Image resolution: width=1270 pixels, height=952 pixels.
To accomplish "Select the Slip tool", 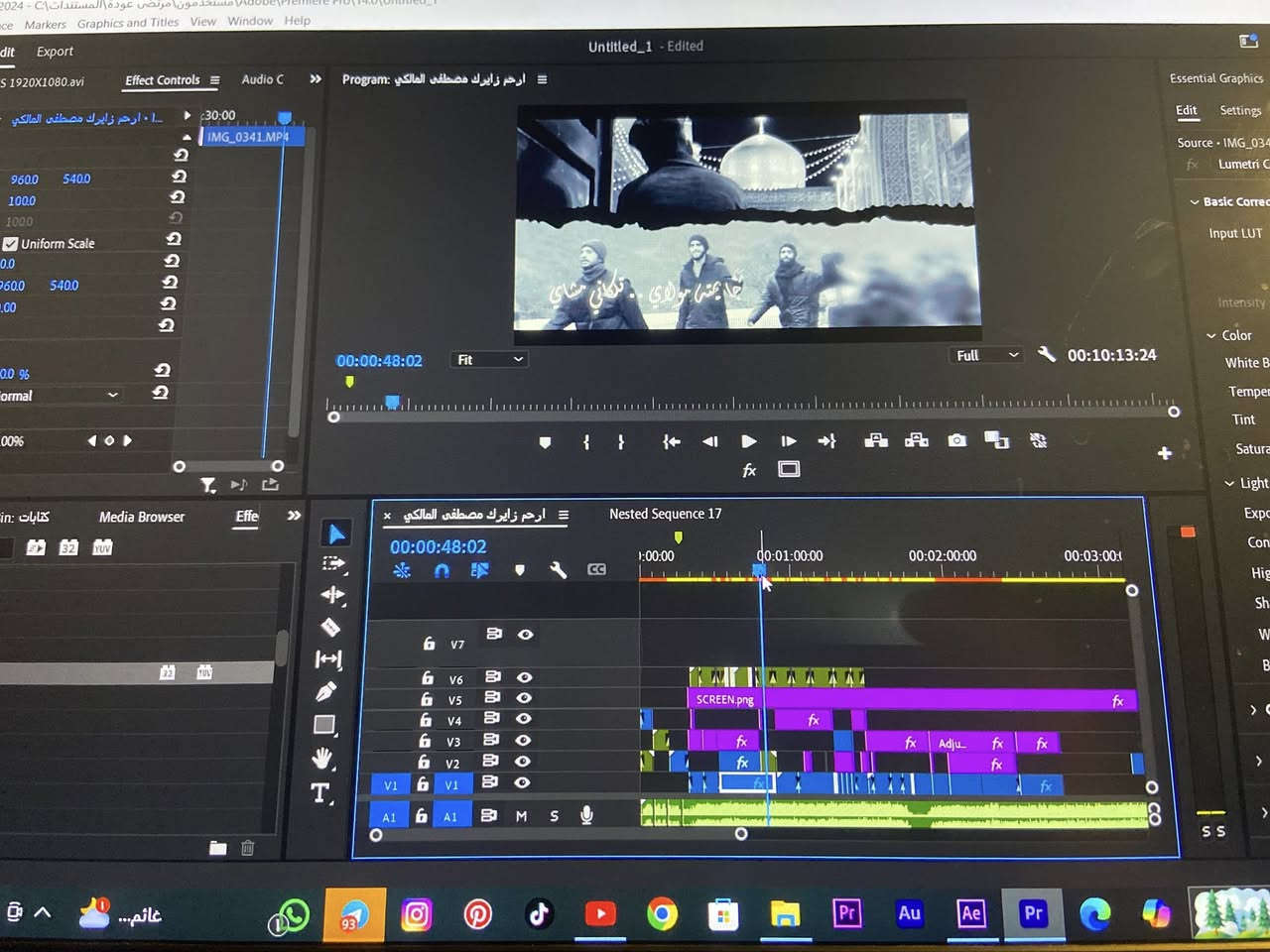I will coord(328,659).
